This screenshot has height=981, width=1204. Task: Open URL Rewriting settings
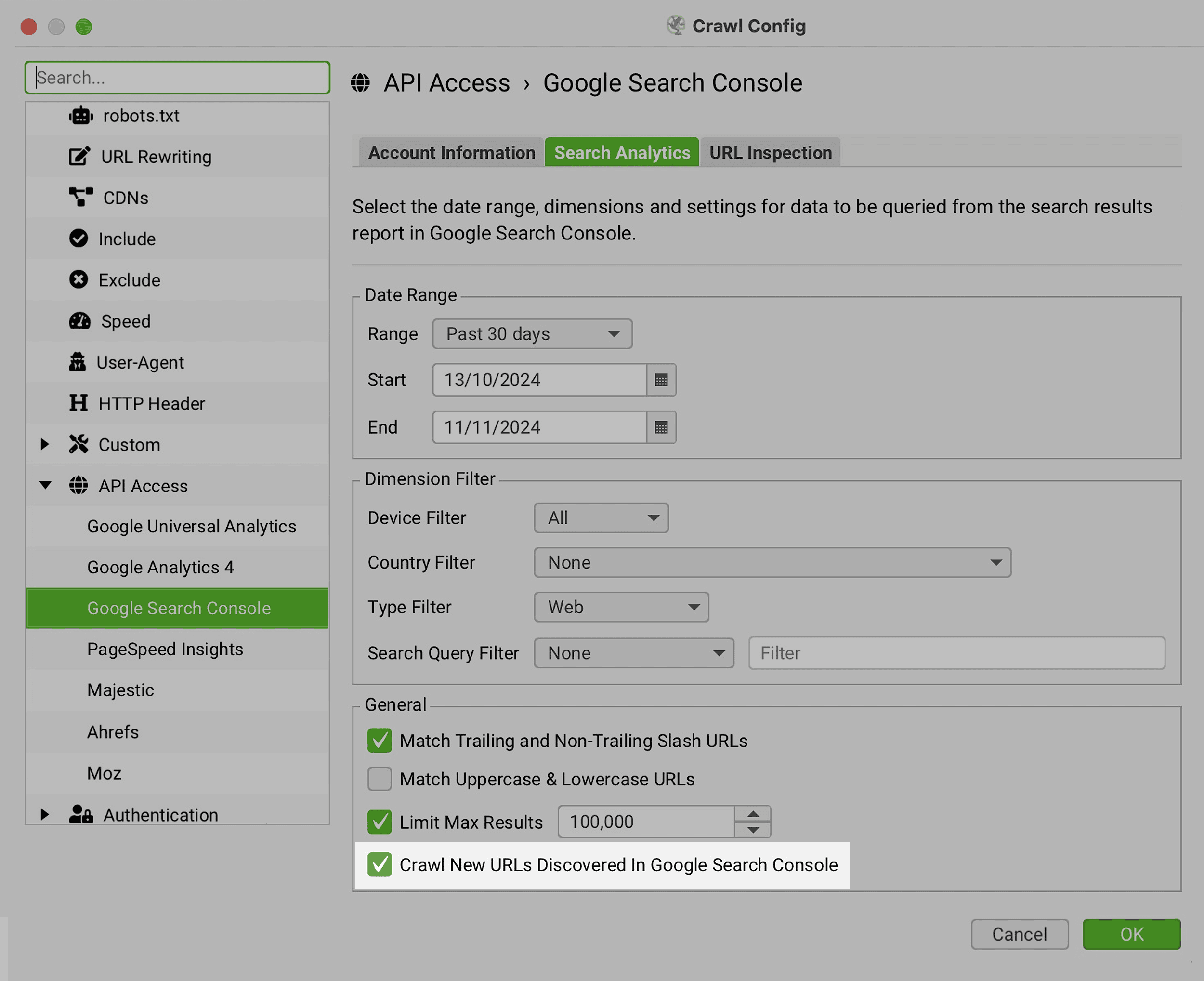177,157
